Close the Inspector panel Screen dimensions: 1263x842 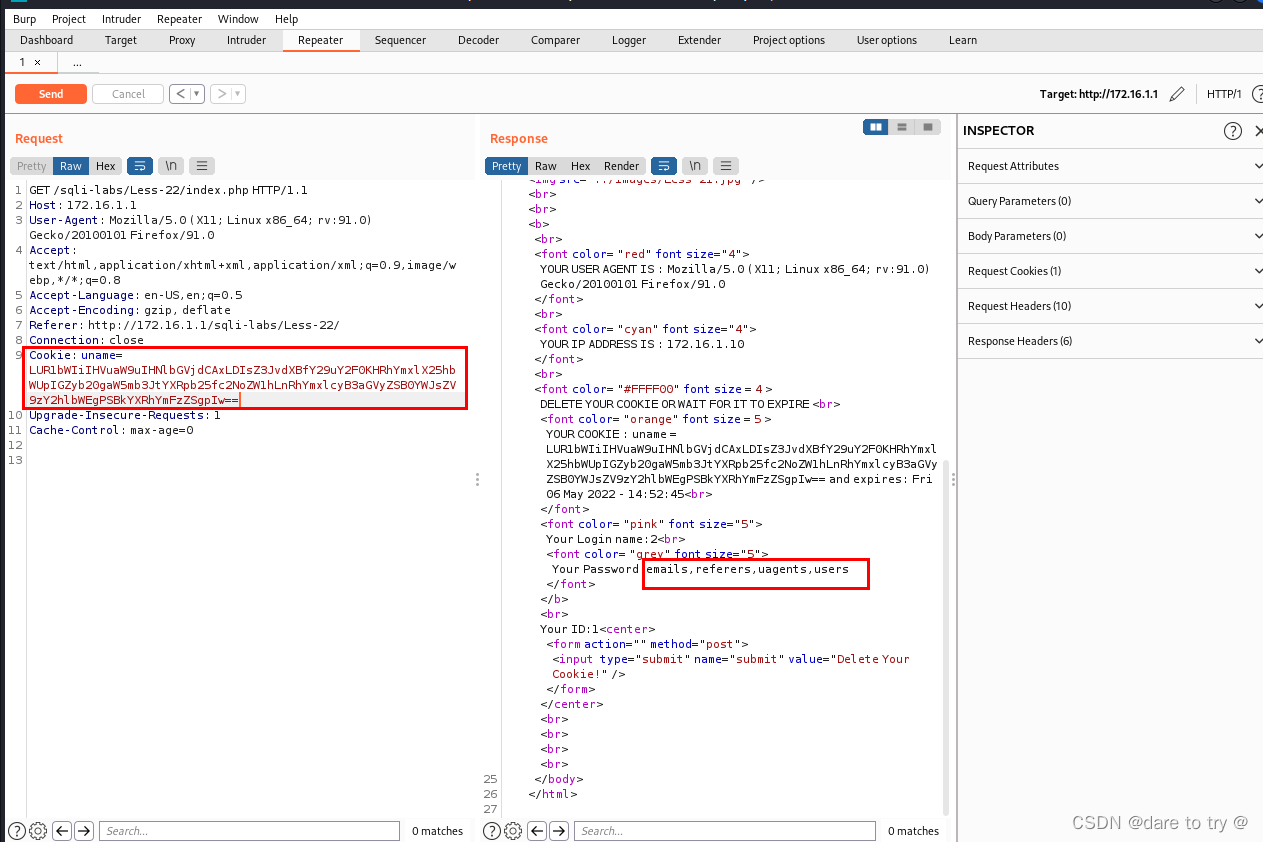[x=1258, y=131]
